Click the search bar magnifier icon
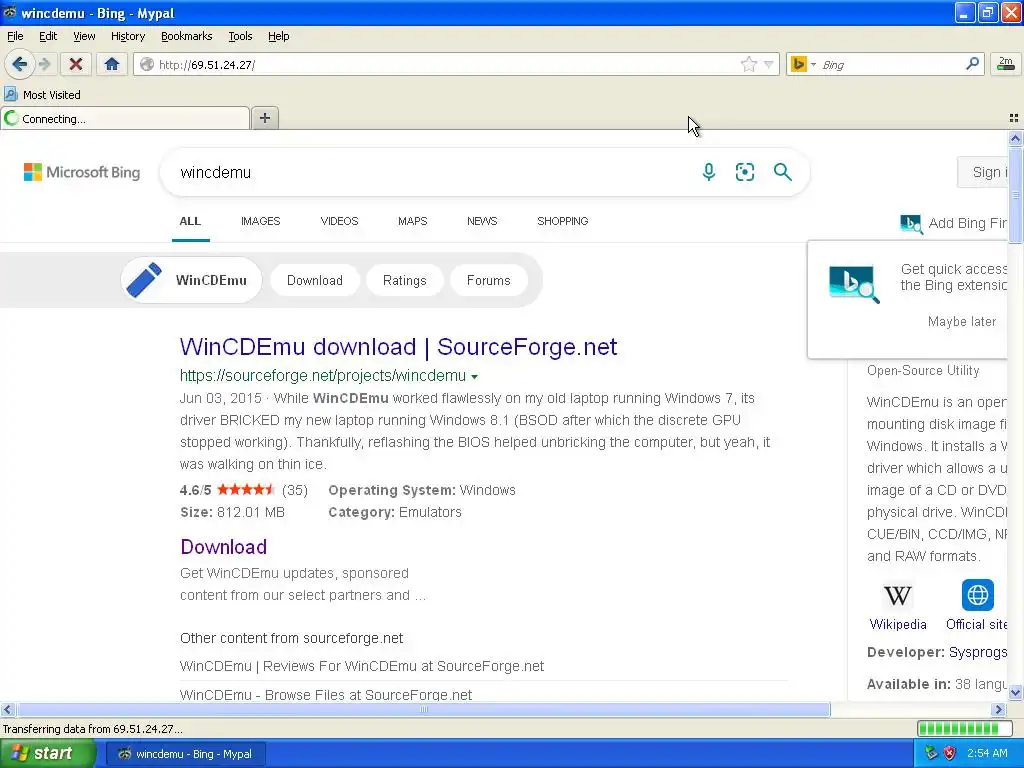The width and height of the screenshot is (1024, 768). tap(972, 63)
